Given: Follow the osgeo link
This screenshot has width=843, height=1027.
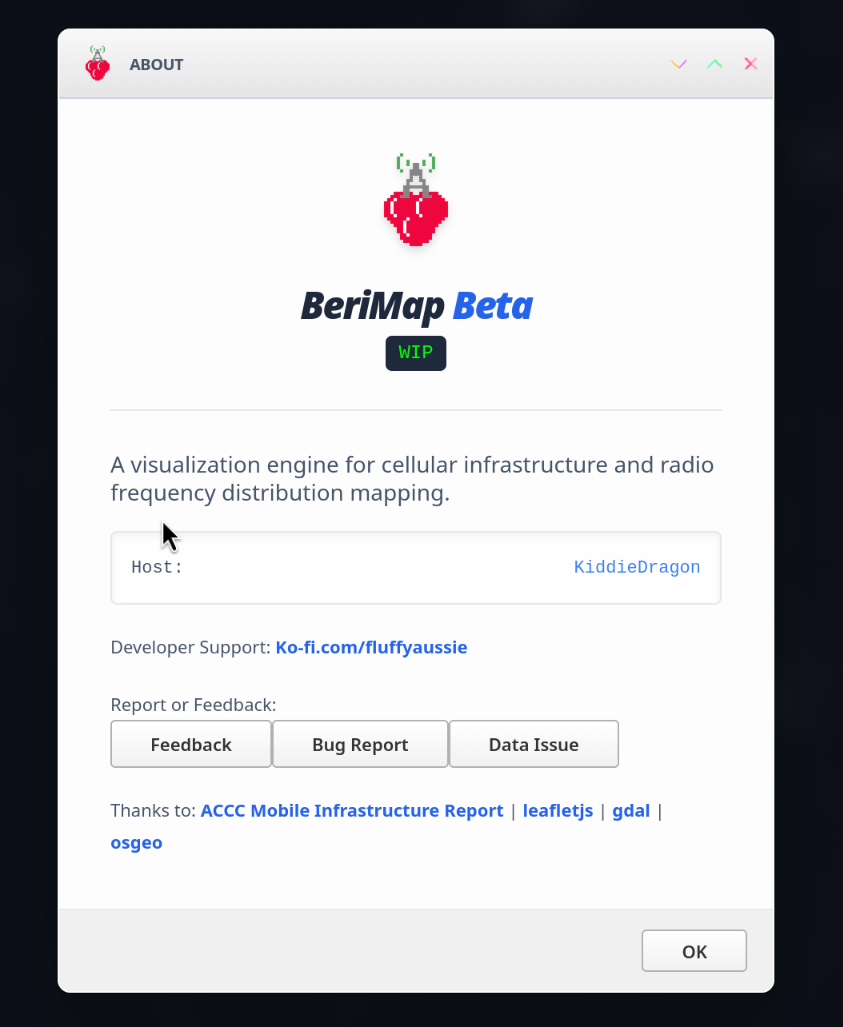Looking at the screenshot, I should pyautogui.click(x=136, y=843).
